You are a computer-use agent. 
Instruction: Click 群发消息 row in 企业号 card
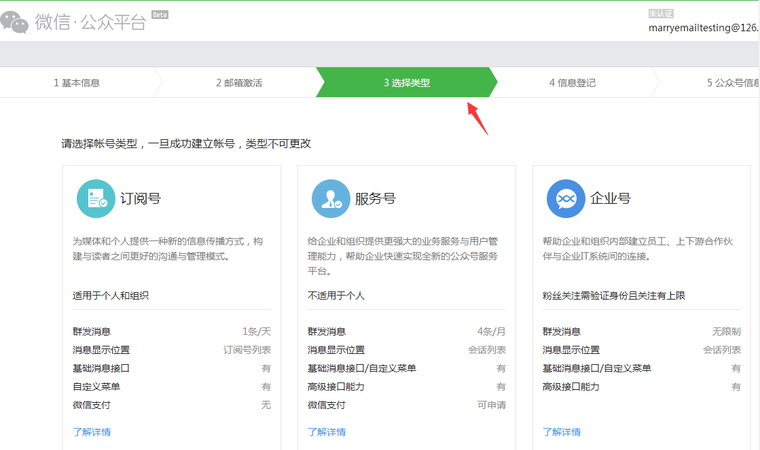click(642, 332)
